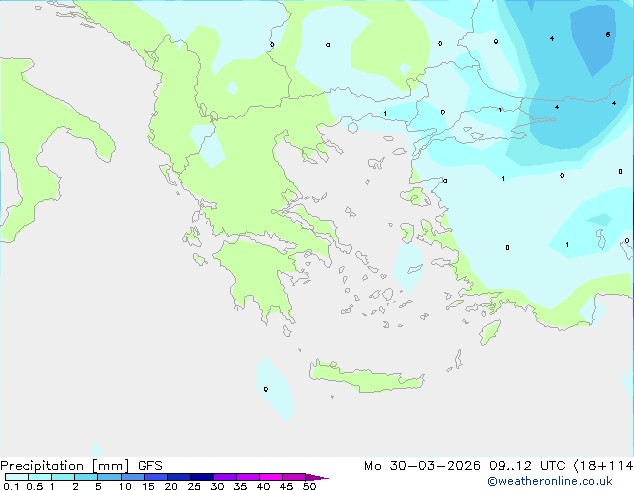The height and width of the screenshot is (490, 634).
Task: Select legend swatch between 30 and 35
Action: pyautogui.click(x=225, y=477)
